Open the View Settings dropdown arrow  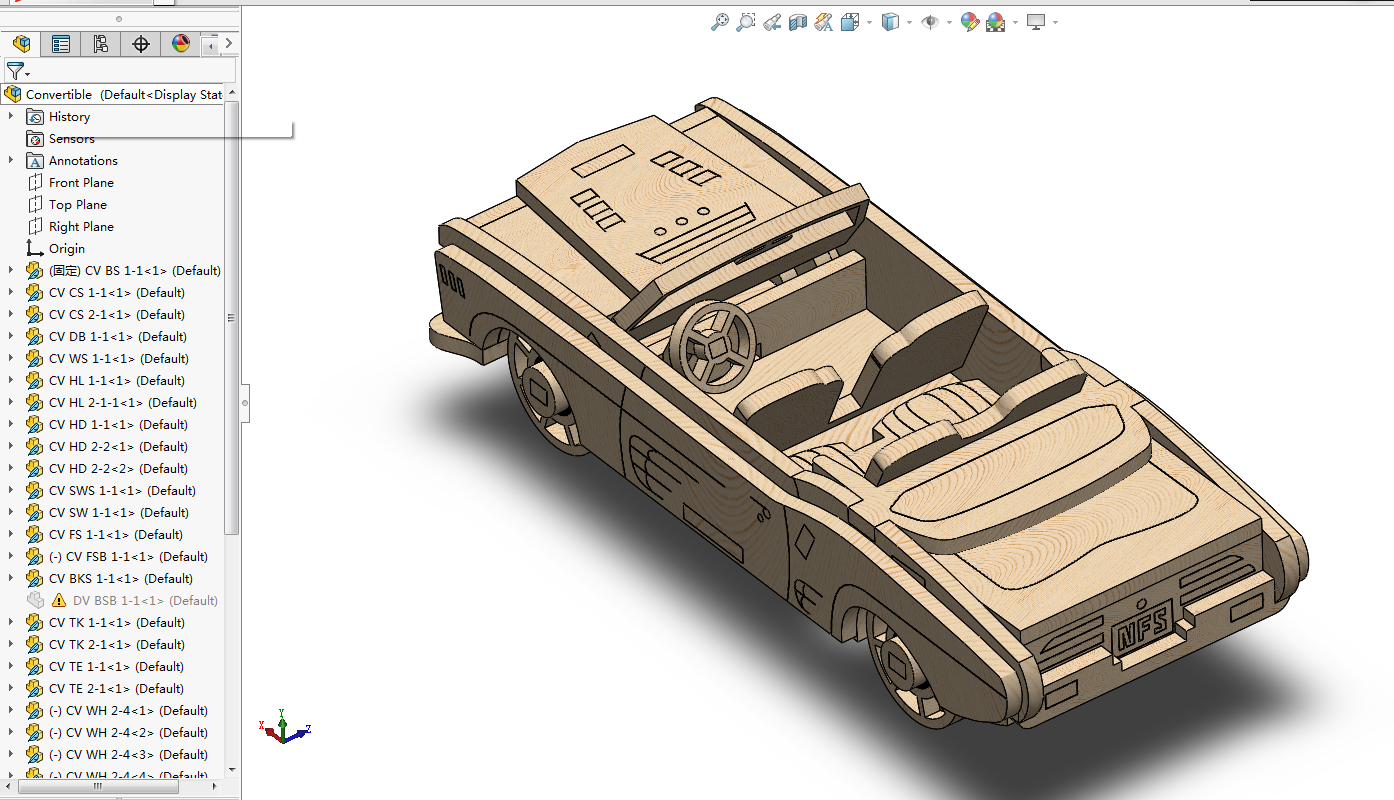1055,22
